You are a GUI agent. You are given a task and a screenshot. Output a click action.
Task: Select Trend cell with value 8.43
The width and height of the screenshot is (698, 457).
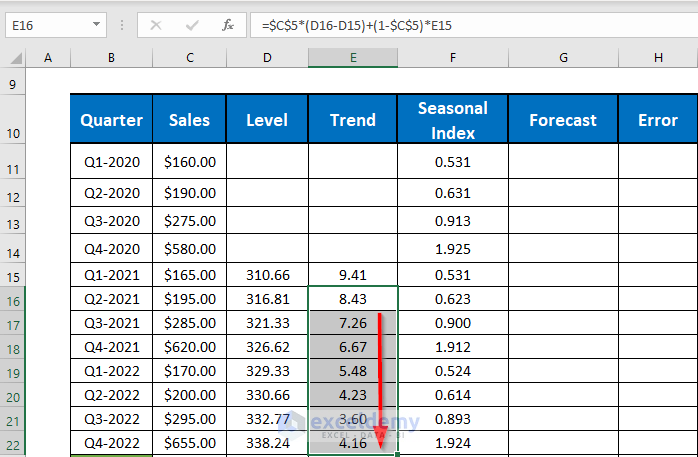tap(352, 298)
